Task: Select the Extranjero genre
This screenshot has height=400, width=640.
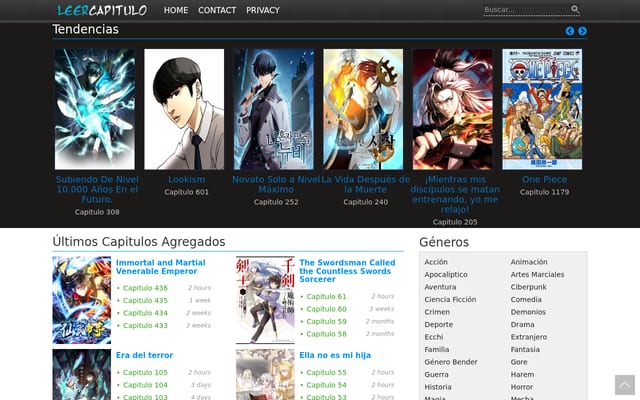Action: [x=529, y=337]
